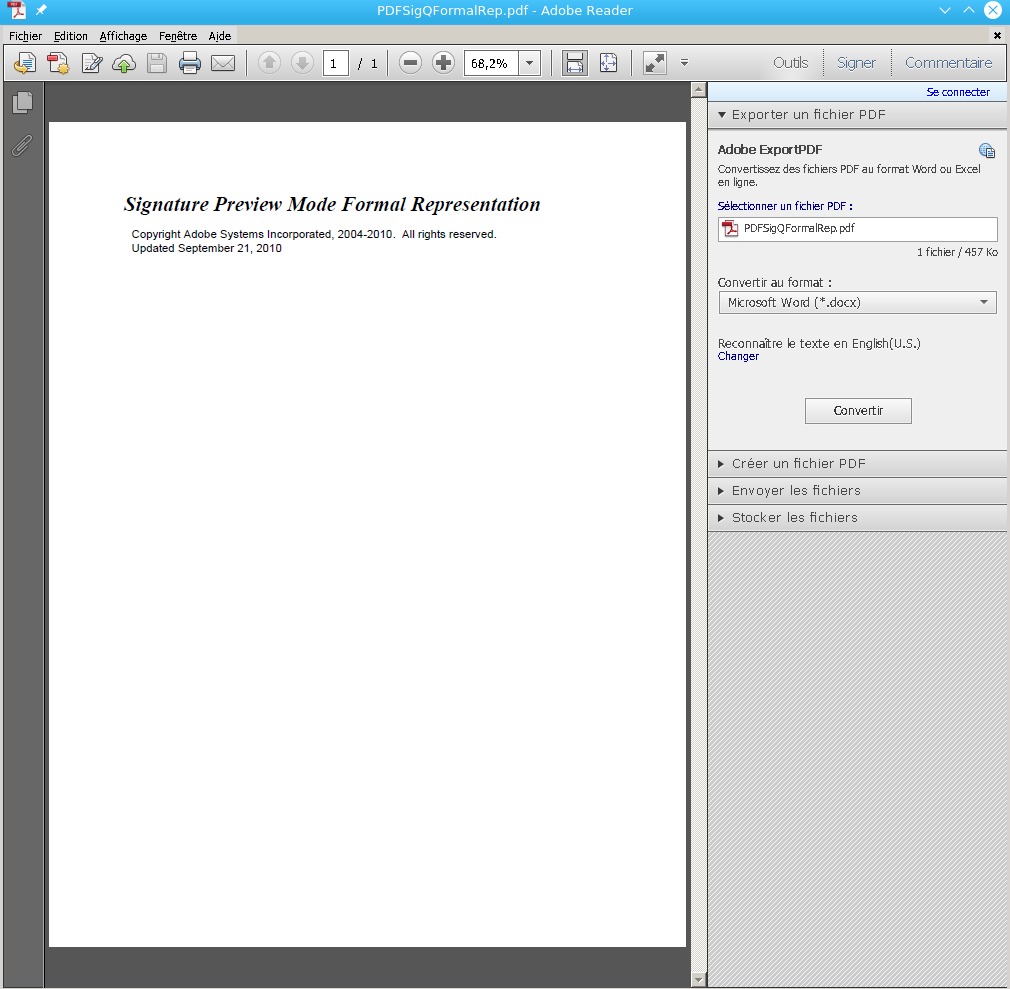Open the toolbar customization dropdown arrow

tap(684, 62)
